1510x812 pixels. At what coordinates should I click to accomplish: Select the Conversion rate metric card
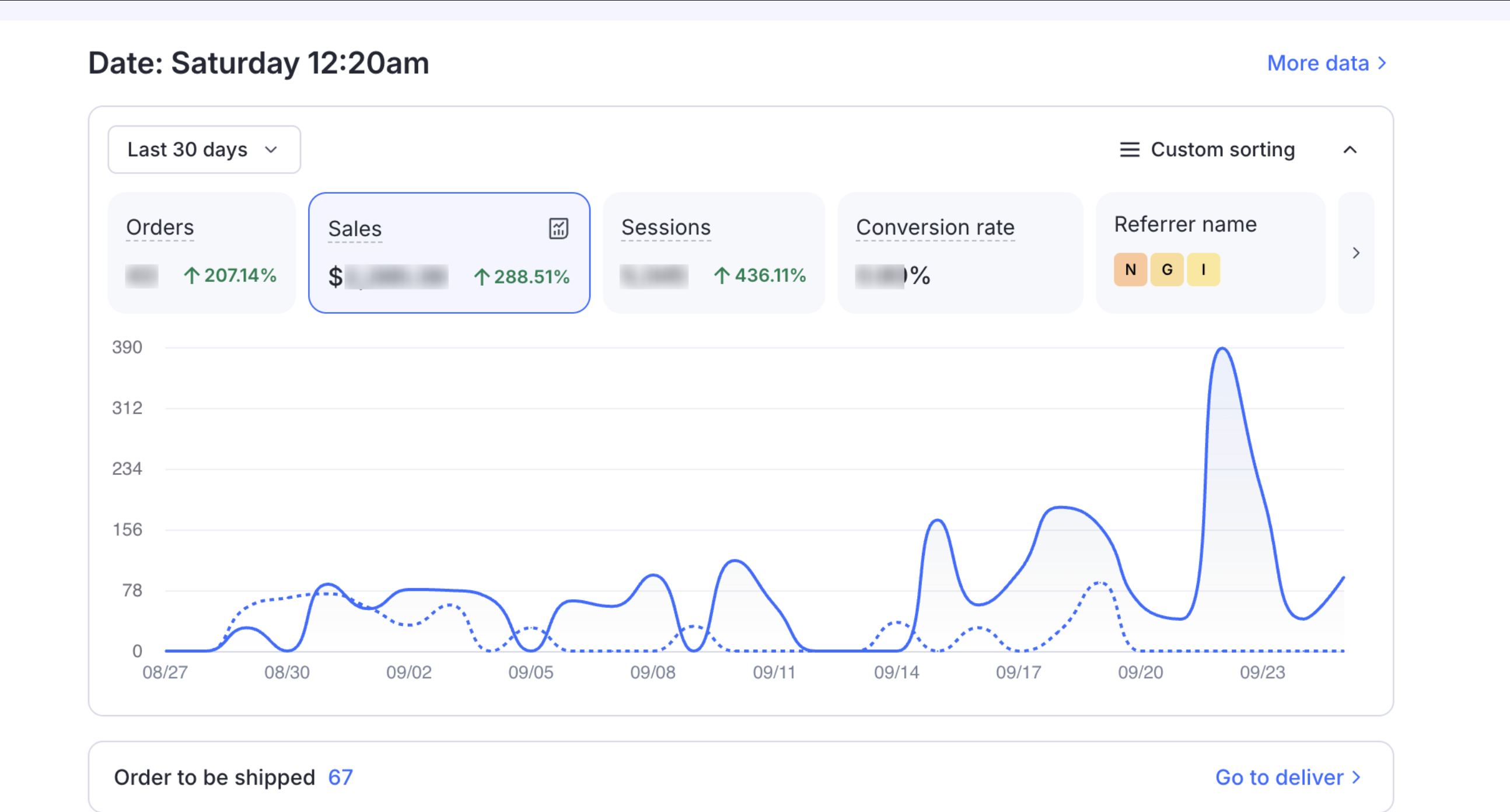point(960,253)
